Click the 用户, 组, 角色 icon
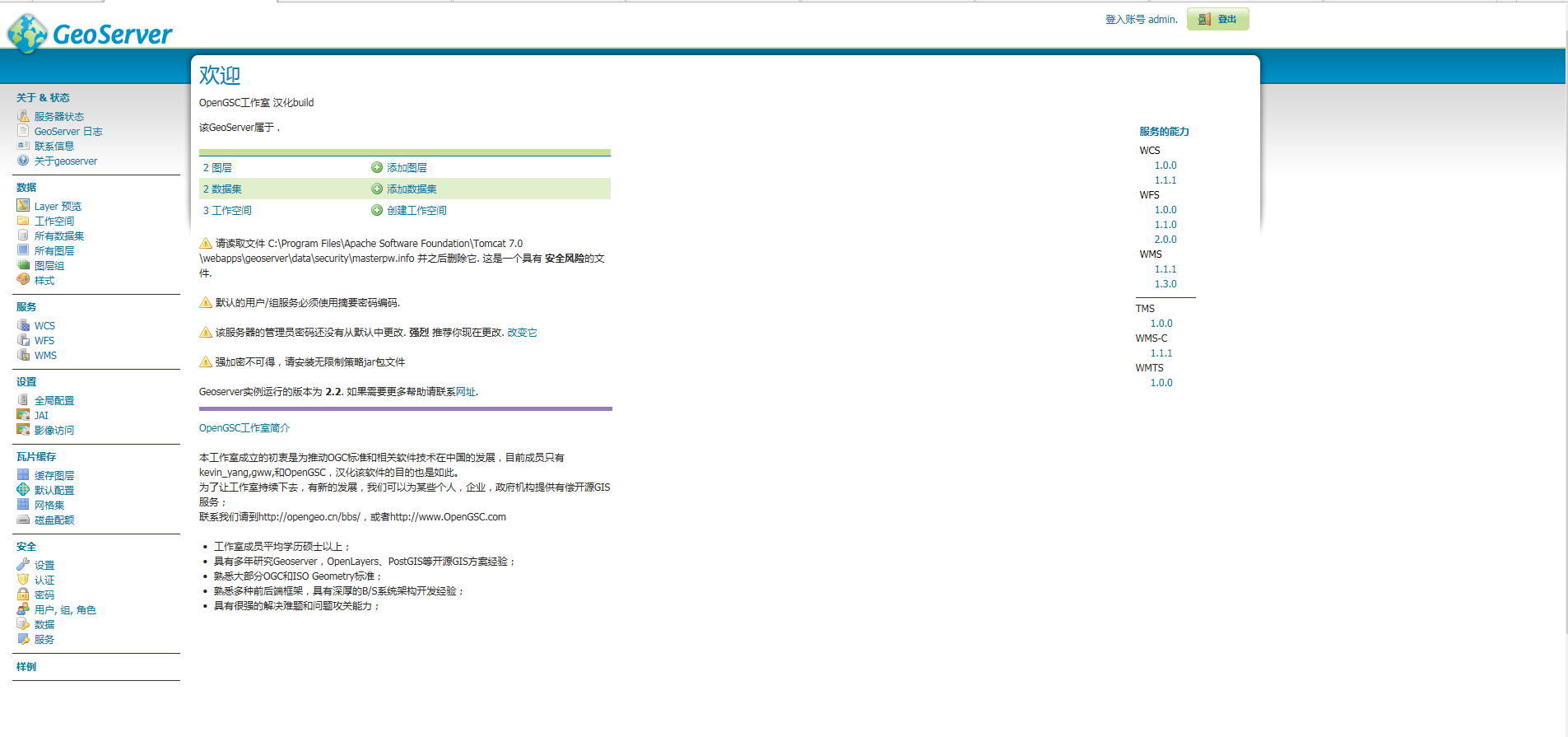 pyautogui.click(x=23, y=609)
